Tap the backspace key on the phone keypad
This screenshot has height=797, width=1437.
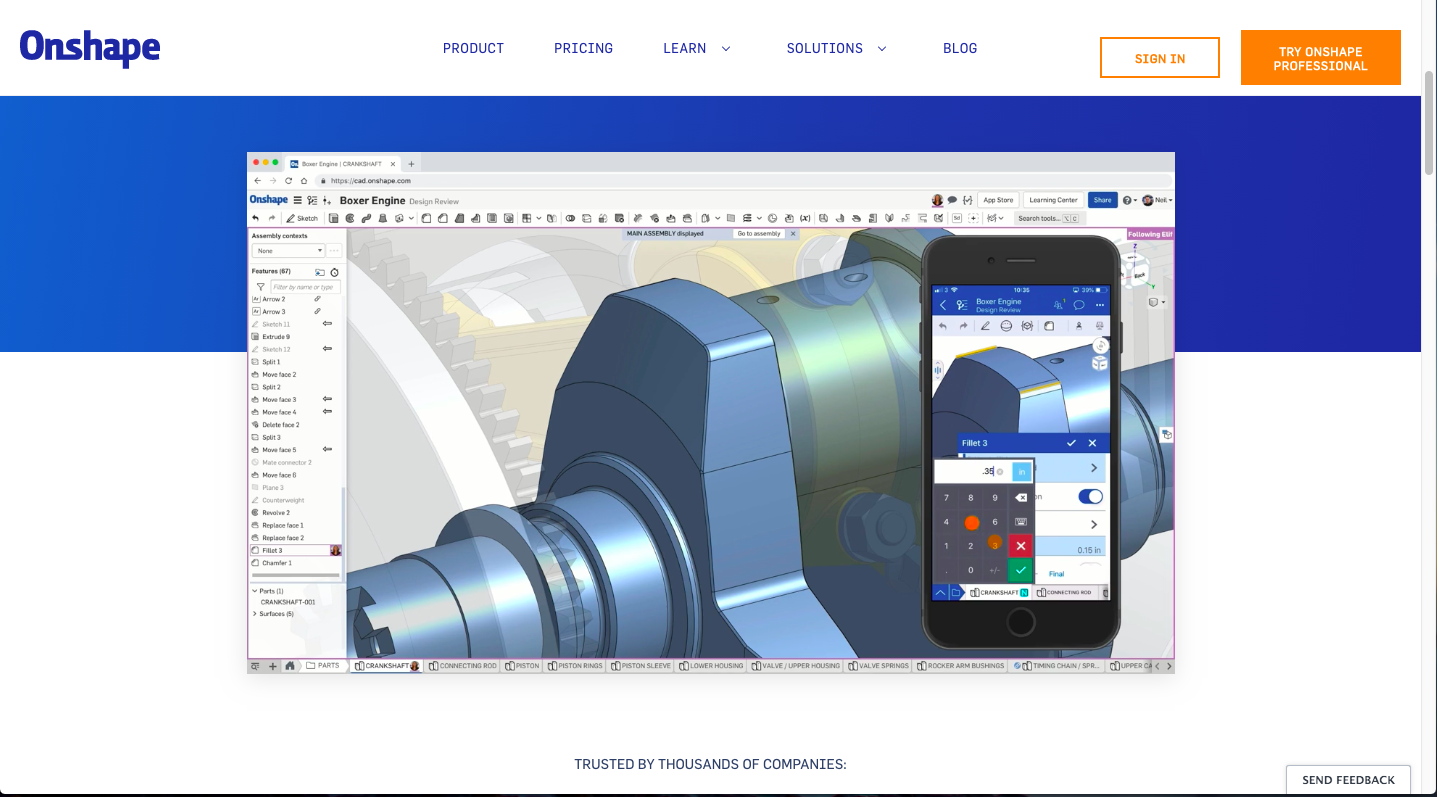[1020, 497]
